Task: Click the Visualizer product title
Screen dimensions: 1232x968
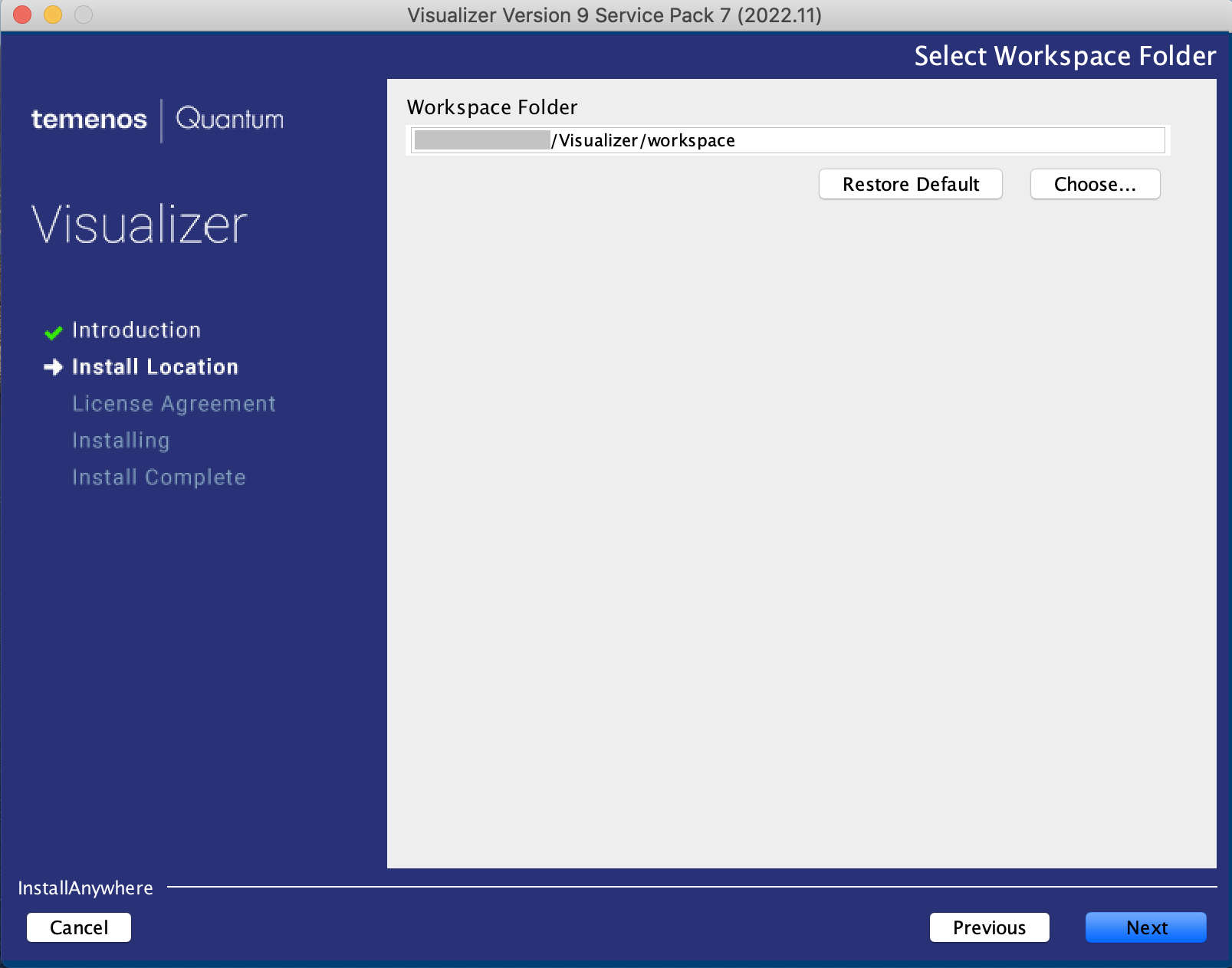Action: pos(140,225)
